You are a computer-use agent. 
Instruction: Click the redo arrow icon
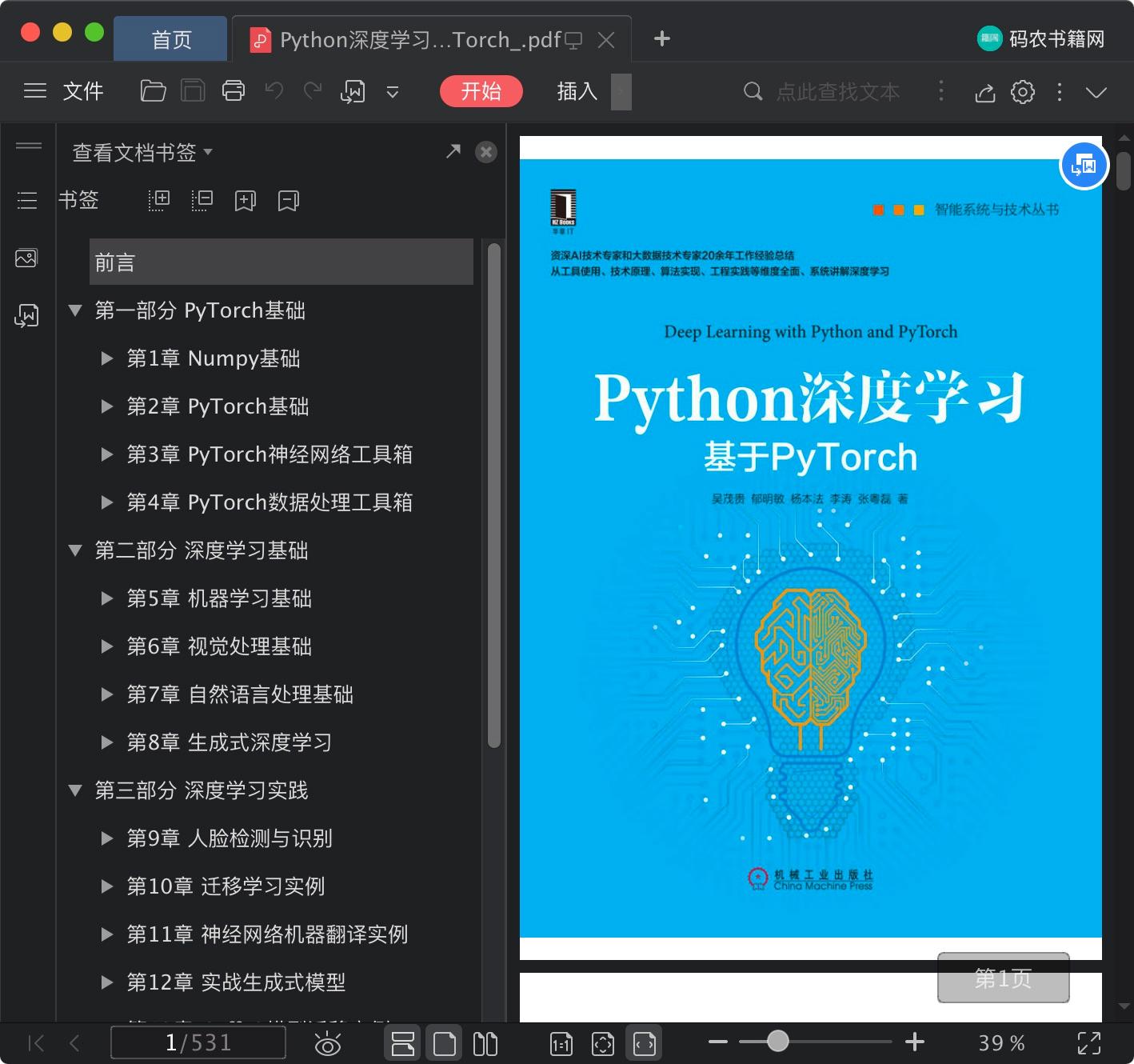(x=313, y=91)
